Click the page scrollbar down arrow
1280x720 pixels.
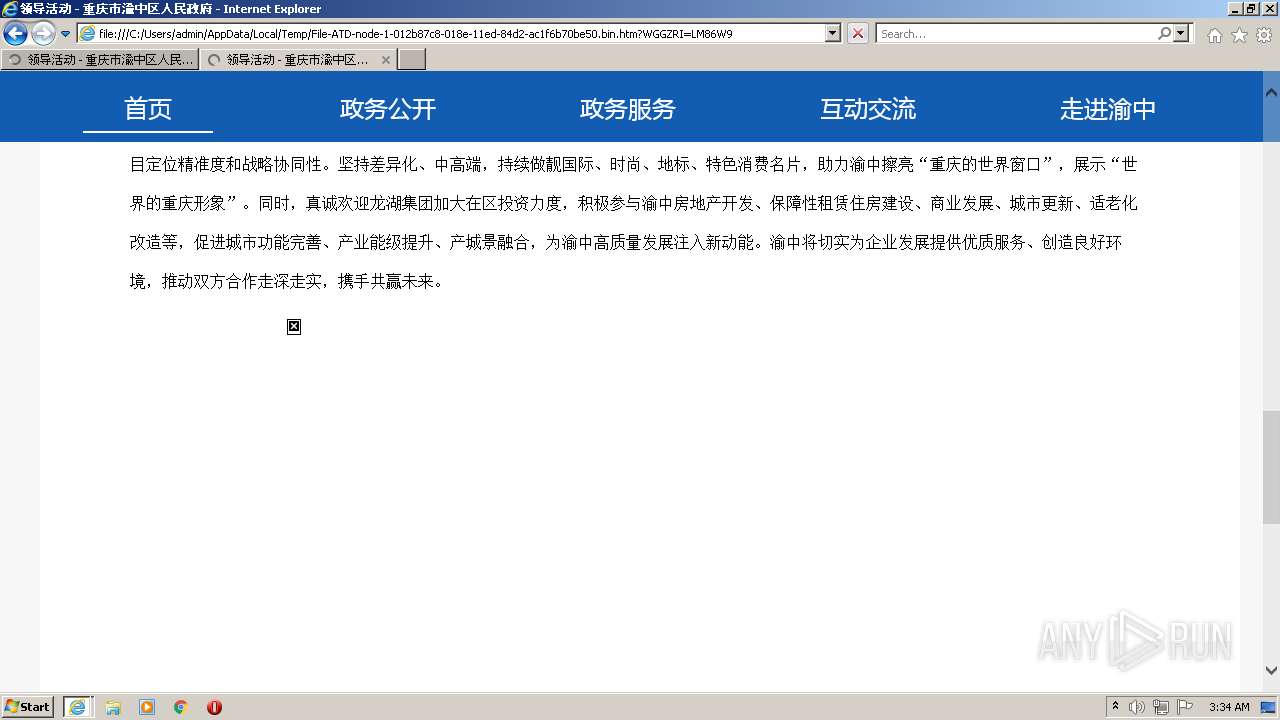click(1271, 670)
